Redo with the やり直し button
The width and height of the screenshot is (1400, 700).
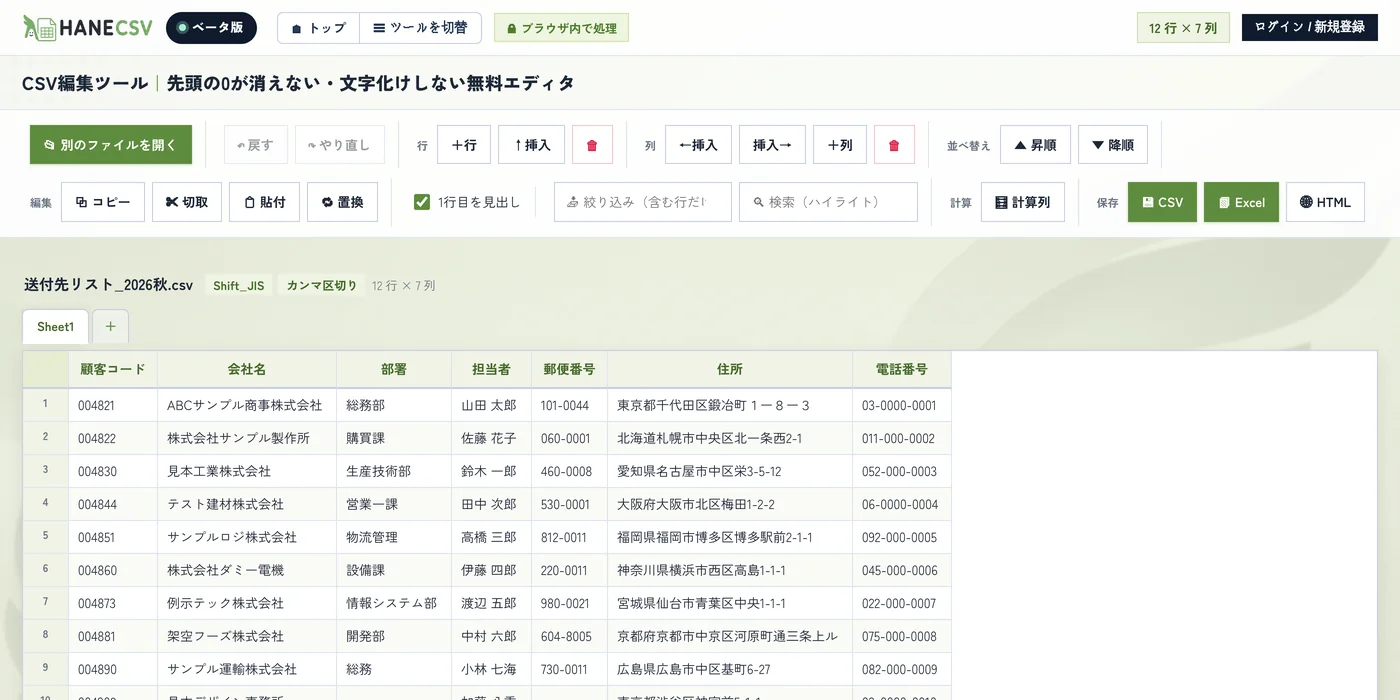point(340,145)
